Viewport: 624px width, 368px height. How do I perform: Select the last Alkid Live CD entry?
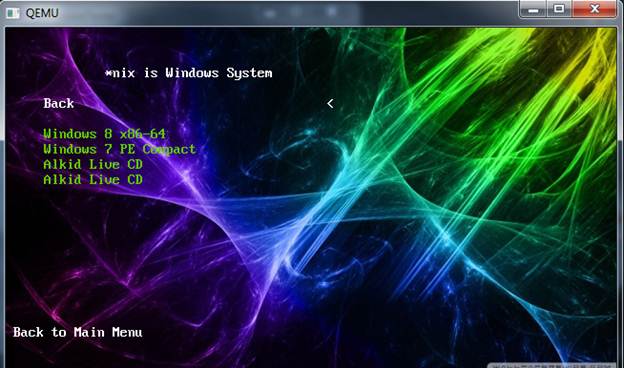coord(93,179)
